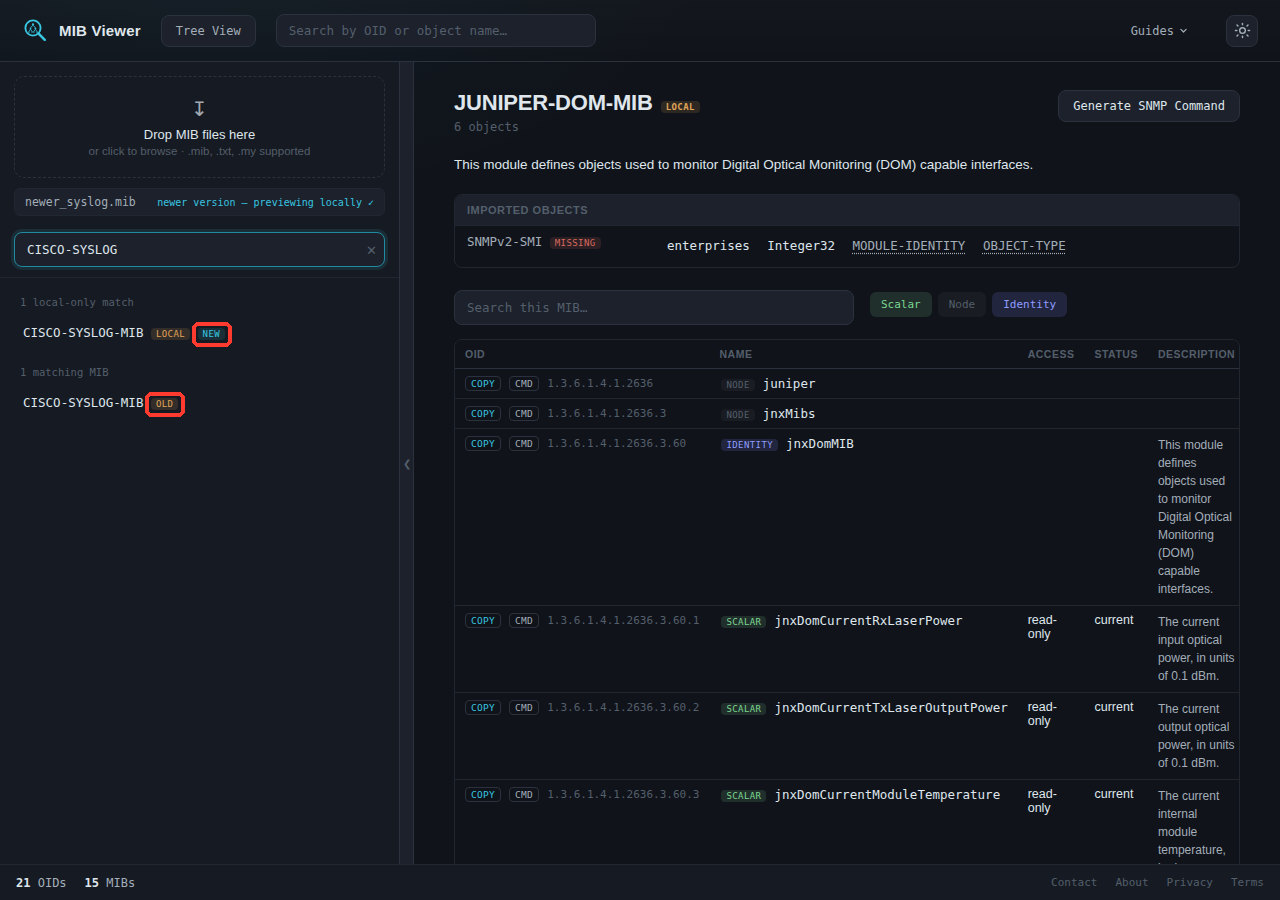Collapse the sidebar with the chevron handle

(x=407, y=464)
